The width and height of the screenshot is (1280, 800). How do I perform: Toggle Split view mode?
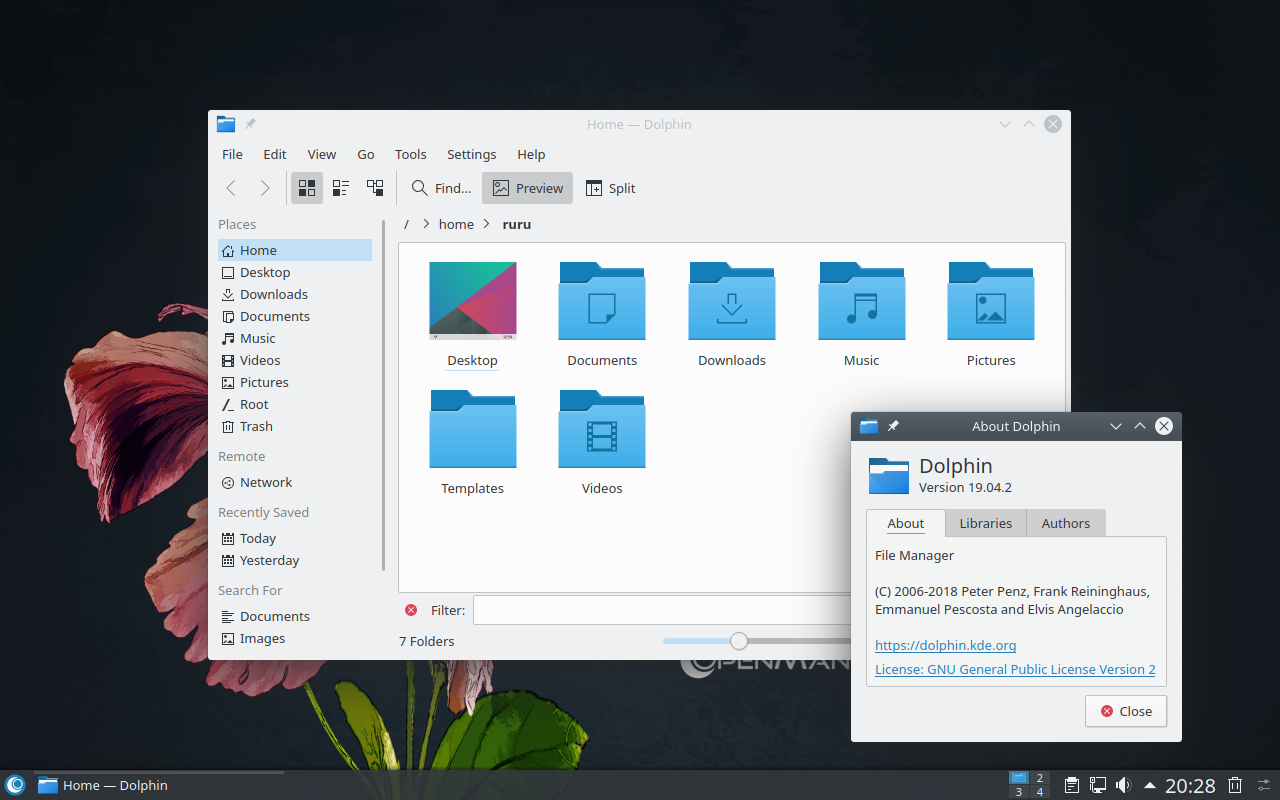pyautogui.click(x=610, y=188)
